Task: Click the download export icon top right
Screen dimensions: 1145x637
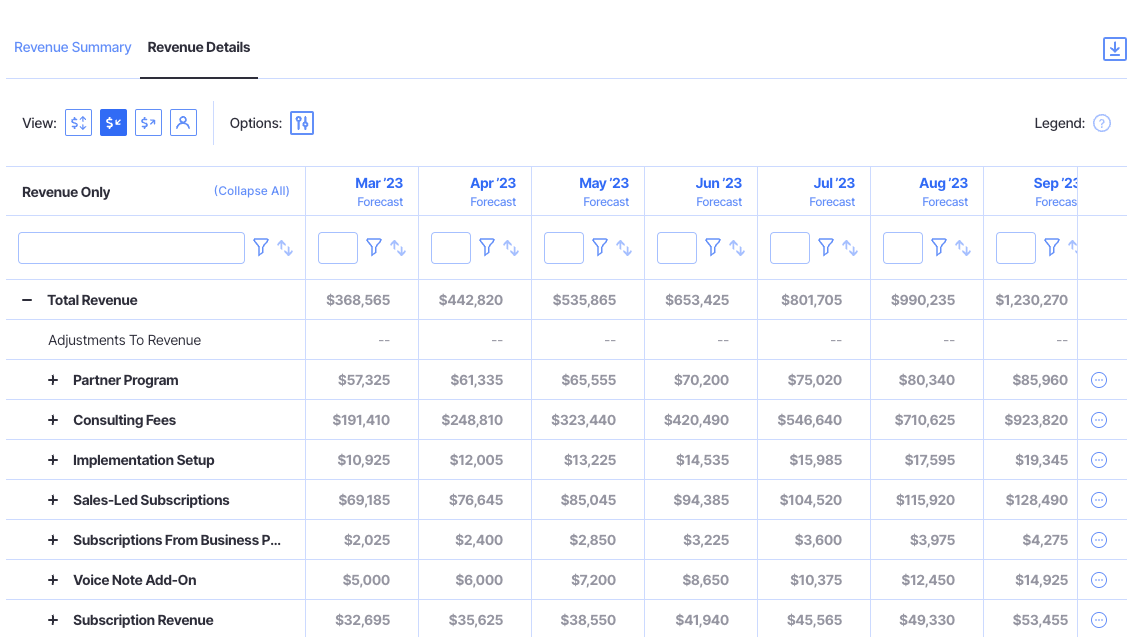Action: click(x=1114, y=48)
